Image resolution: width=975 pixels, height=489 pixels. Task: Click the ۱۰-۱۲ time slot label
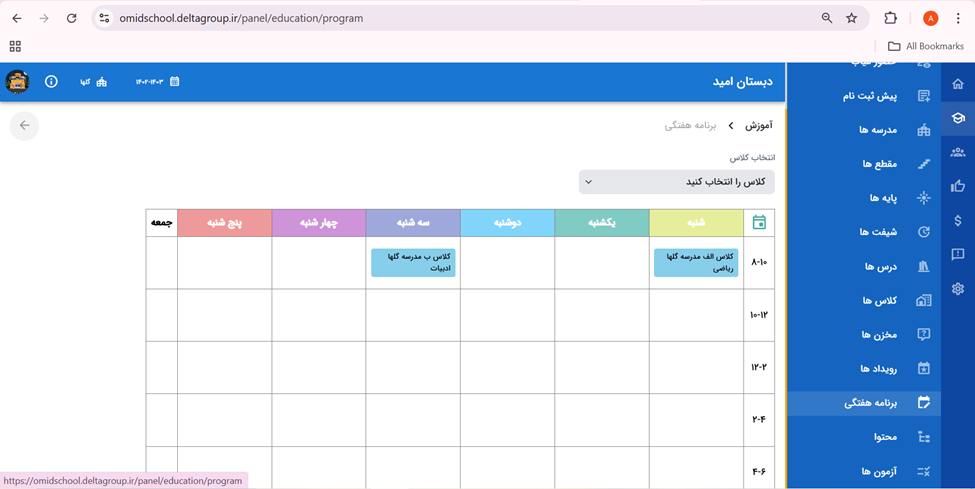pos(759,315)
